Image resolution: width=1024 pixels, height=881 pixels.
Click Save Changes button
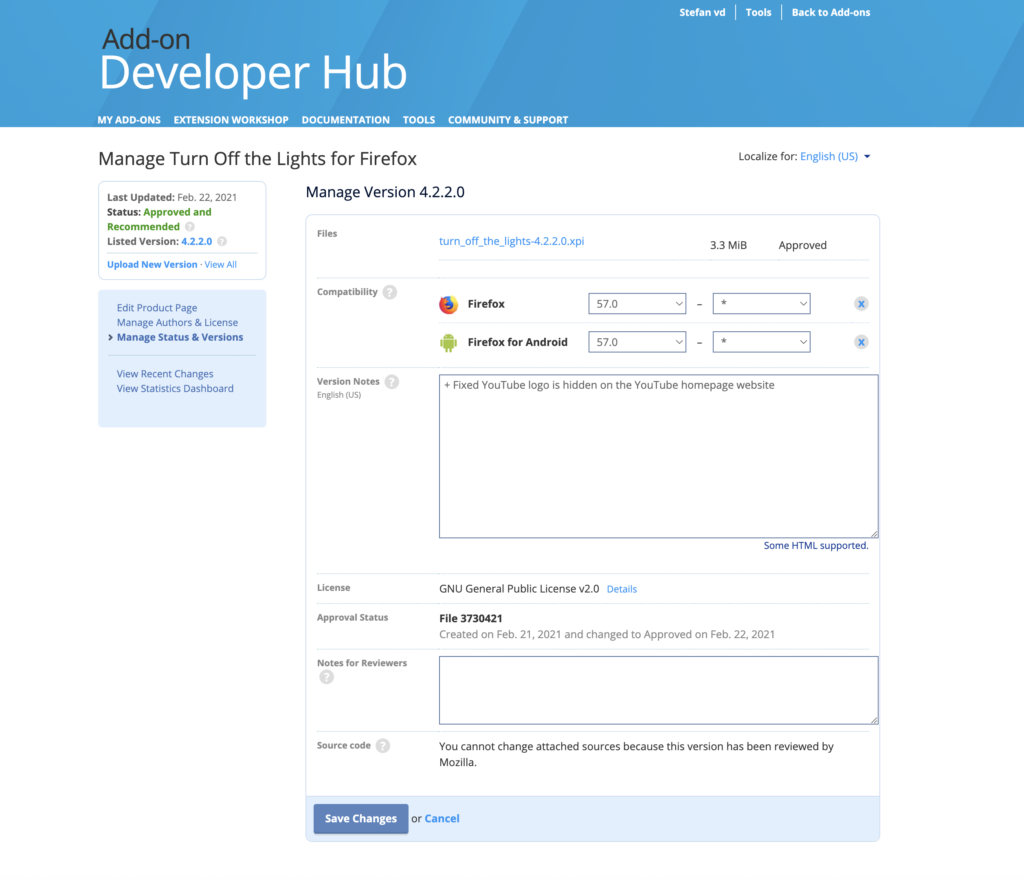360,819
